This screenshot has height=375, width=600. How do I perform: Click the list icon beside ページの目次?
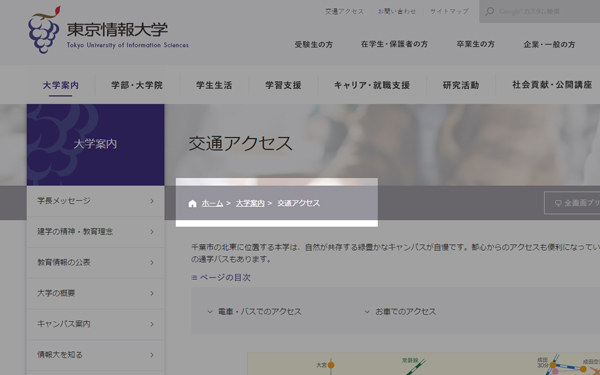coord(194,278)
